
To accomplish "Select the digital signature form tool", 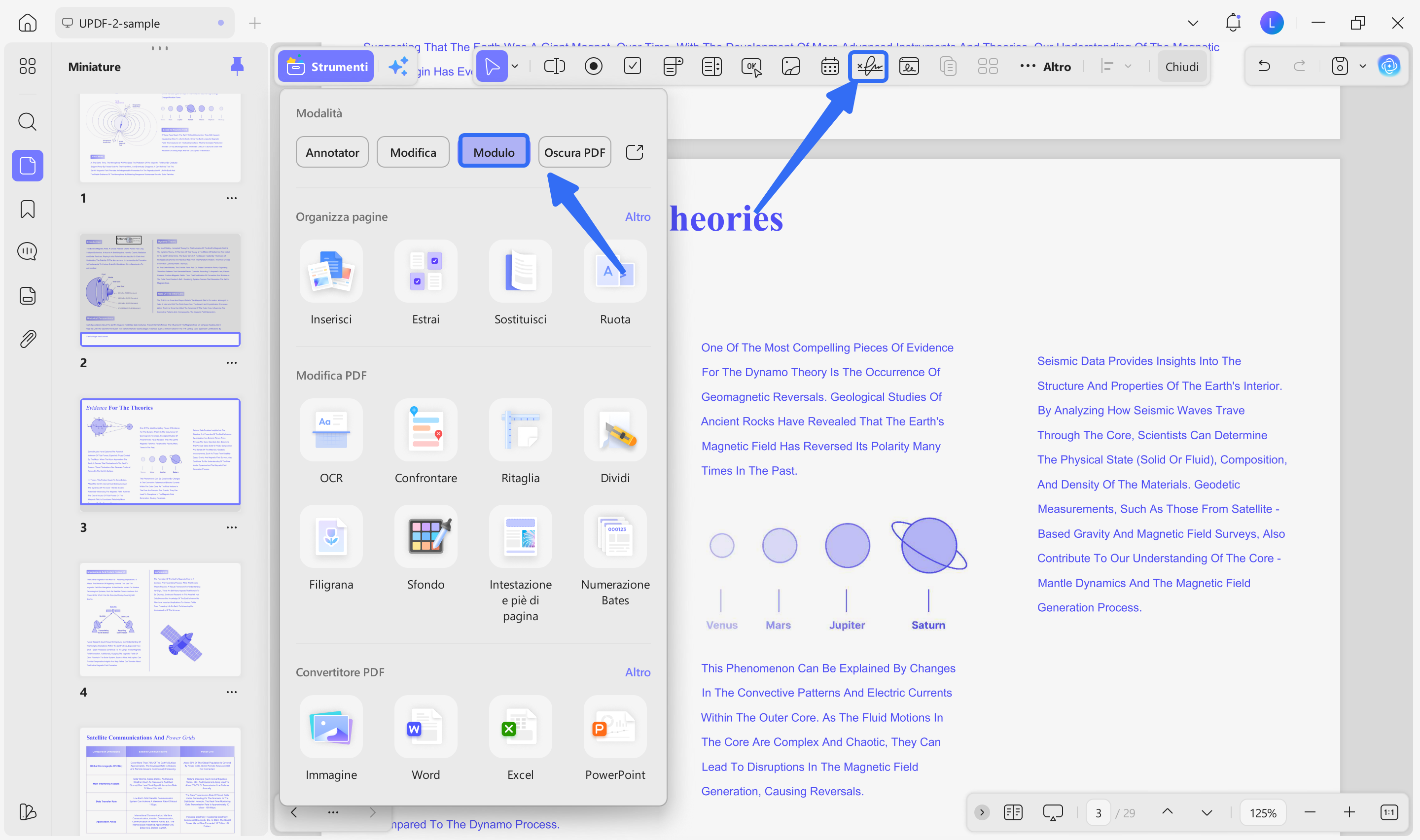I will coord(909,67).
